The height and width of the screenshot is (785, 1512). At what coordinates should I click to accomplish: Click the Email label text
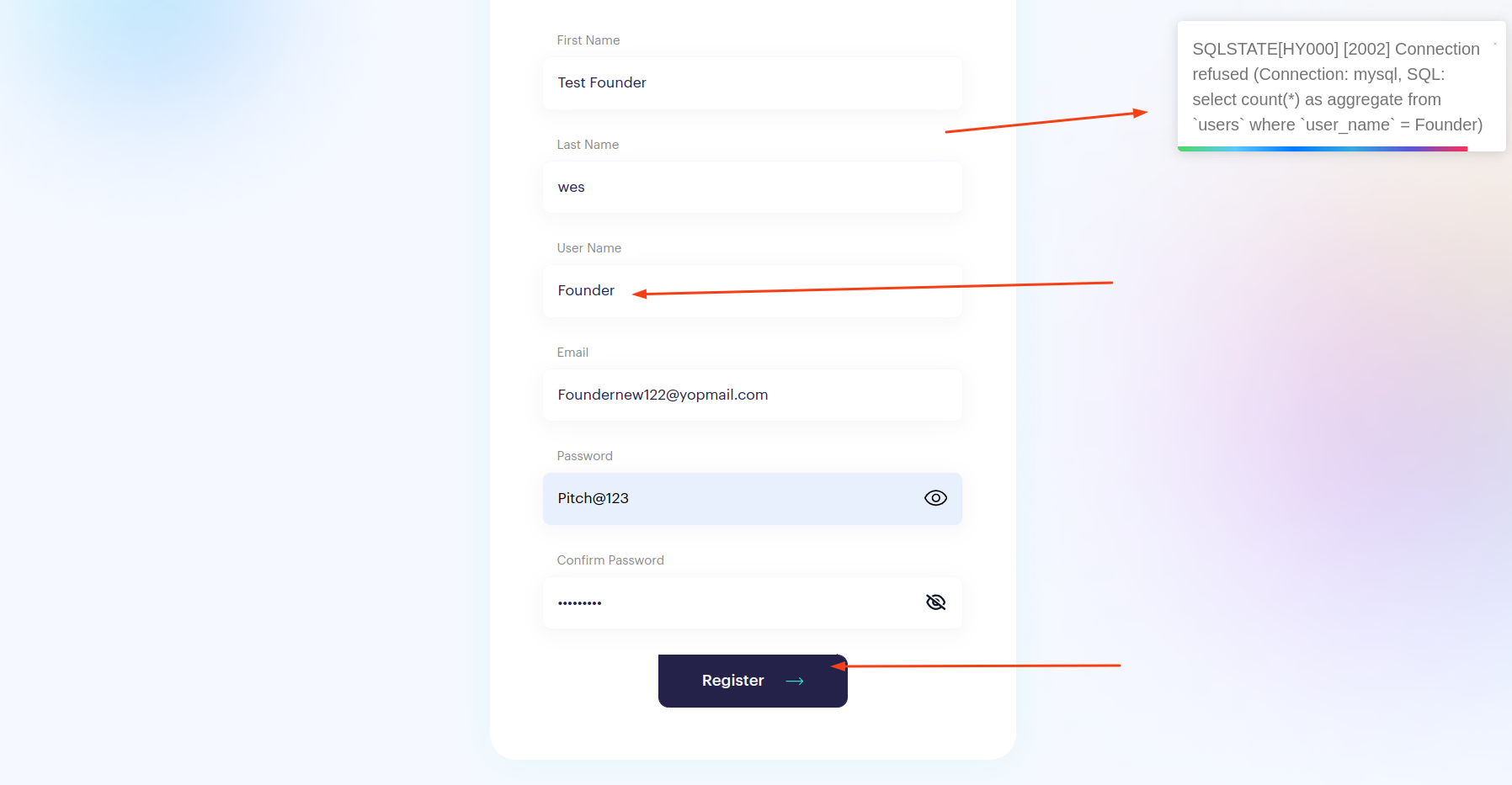(572, 353)
